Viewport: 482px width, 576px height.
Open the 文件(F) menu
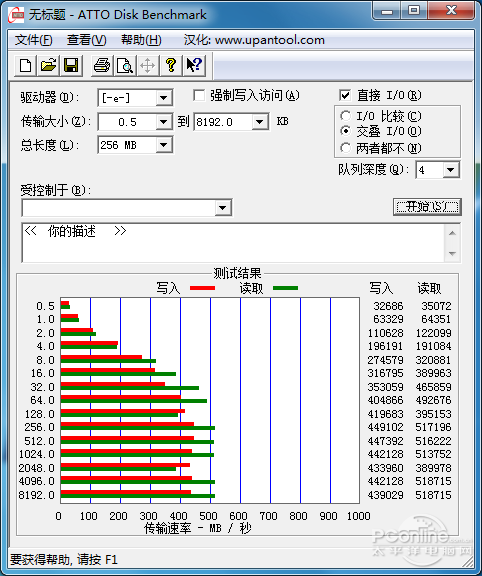pyautogui.click(x=33, y=40)
